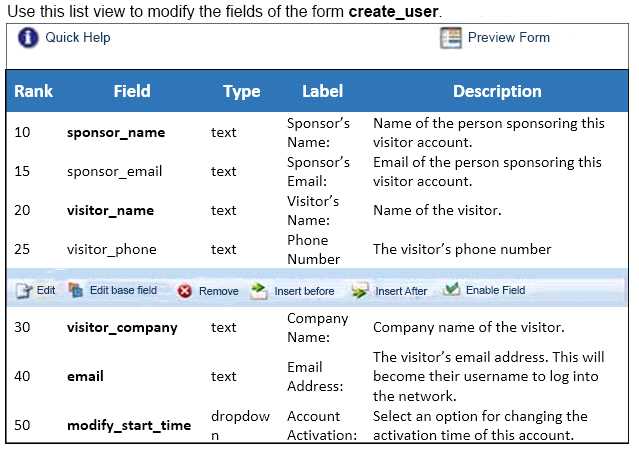Click the Enable Field checkmark icon
639x455 pixels.
451,291
